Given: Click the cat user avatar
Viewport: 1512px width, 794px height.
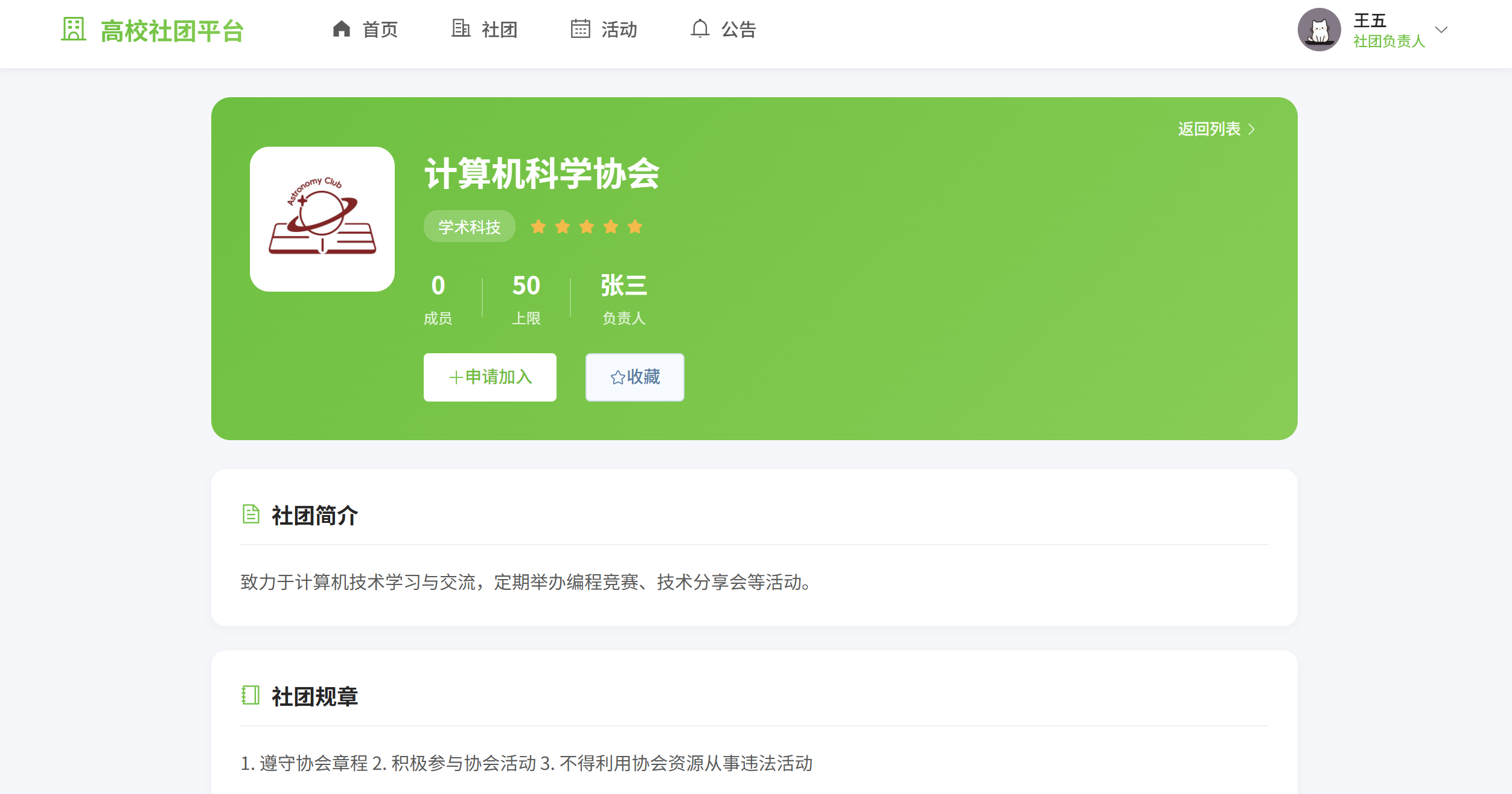Looking at the screenshot, I should coord(1319,30).
